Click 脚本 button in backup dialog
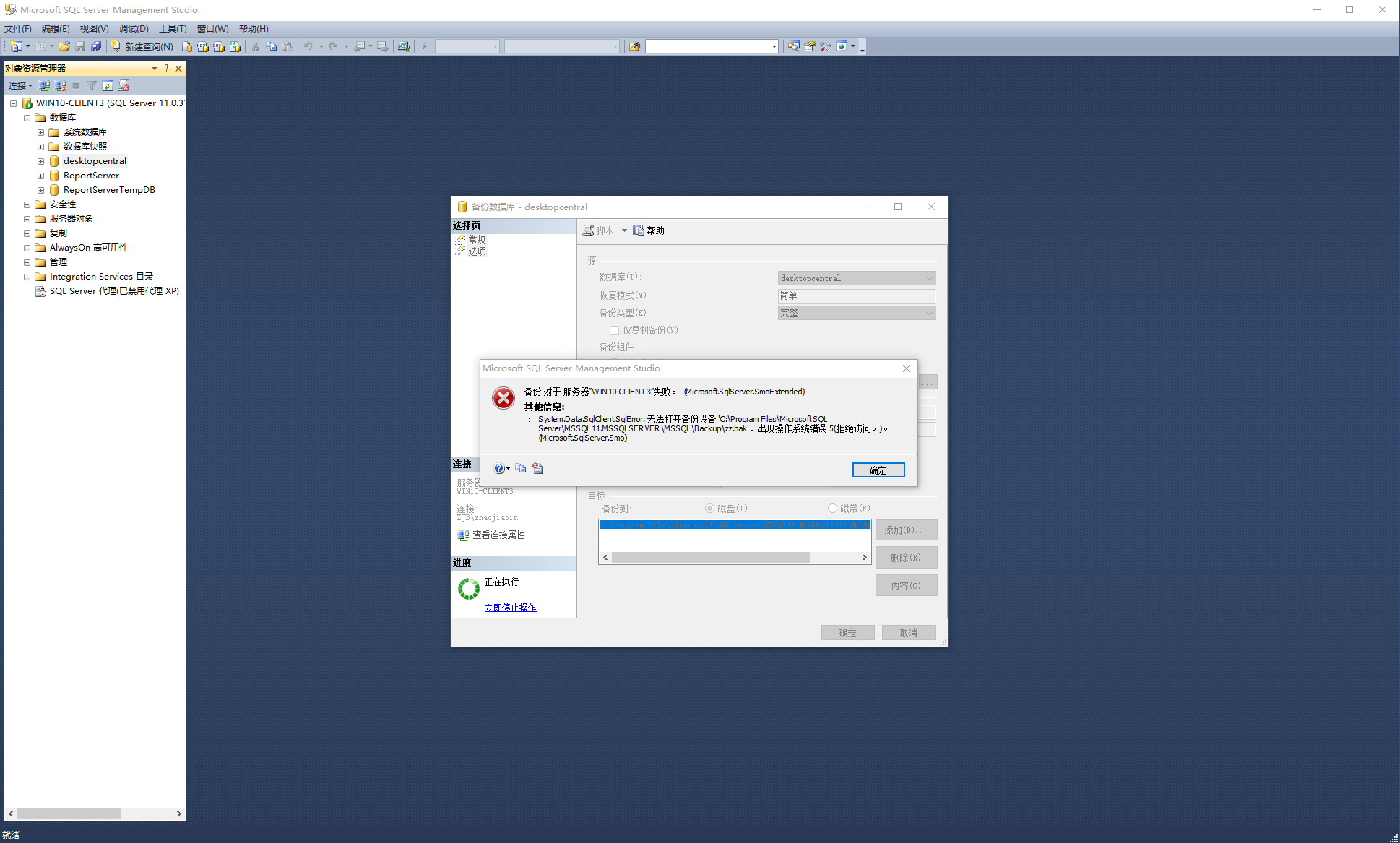Viewport: 1400px width, 843px height. point(599,230)
